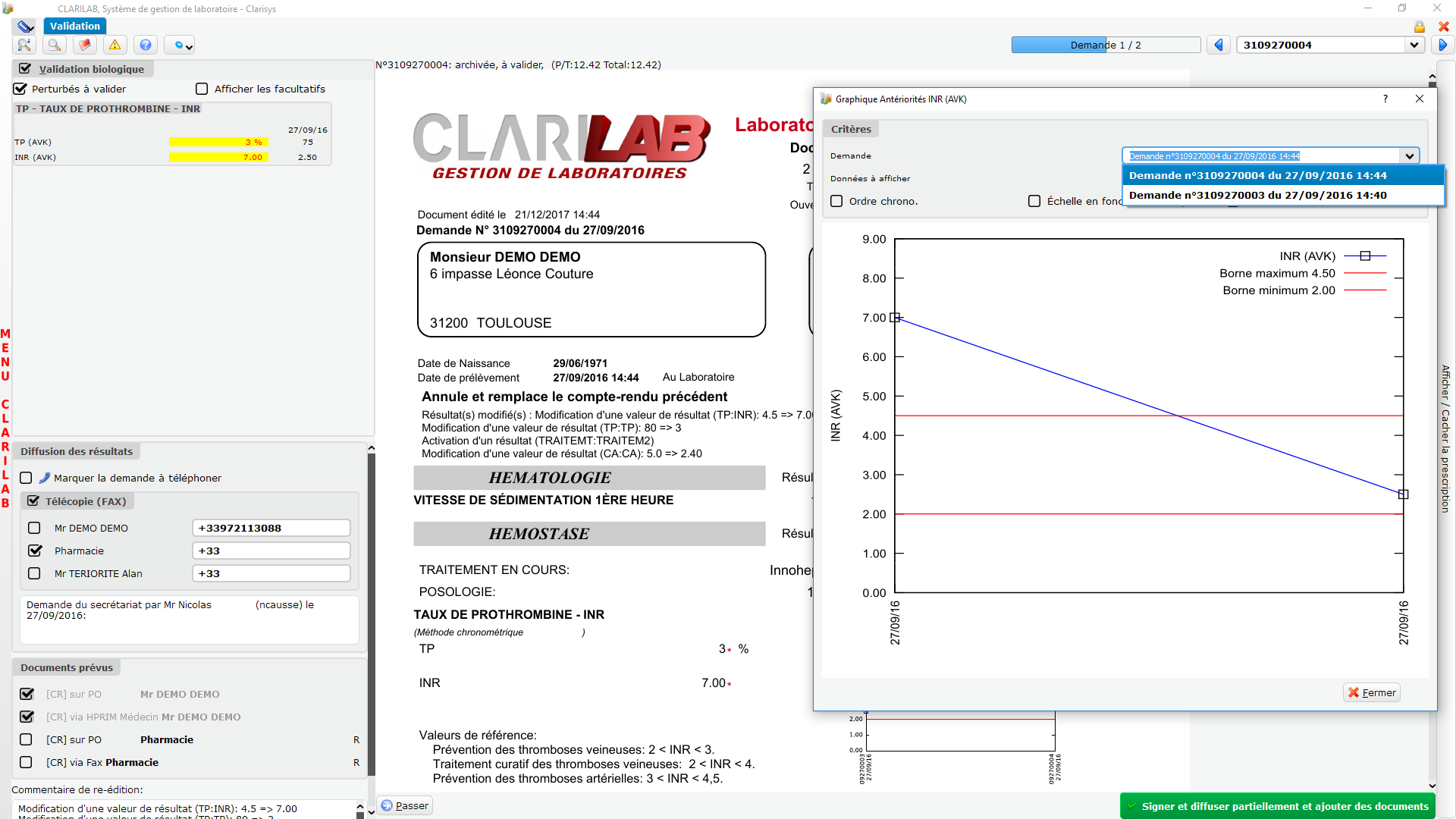Image resolution: width=1456 pixels, height=819 pixels.
Task: Edit the Mr TERIORITE Alan fax number field
Action: (x=271, y=573)
